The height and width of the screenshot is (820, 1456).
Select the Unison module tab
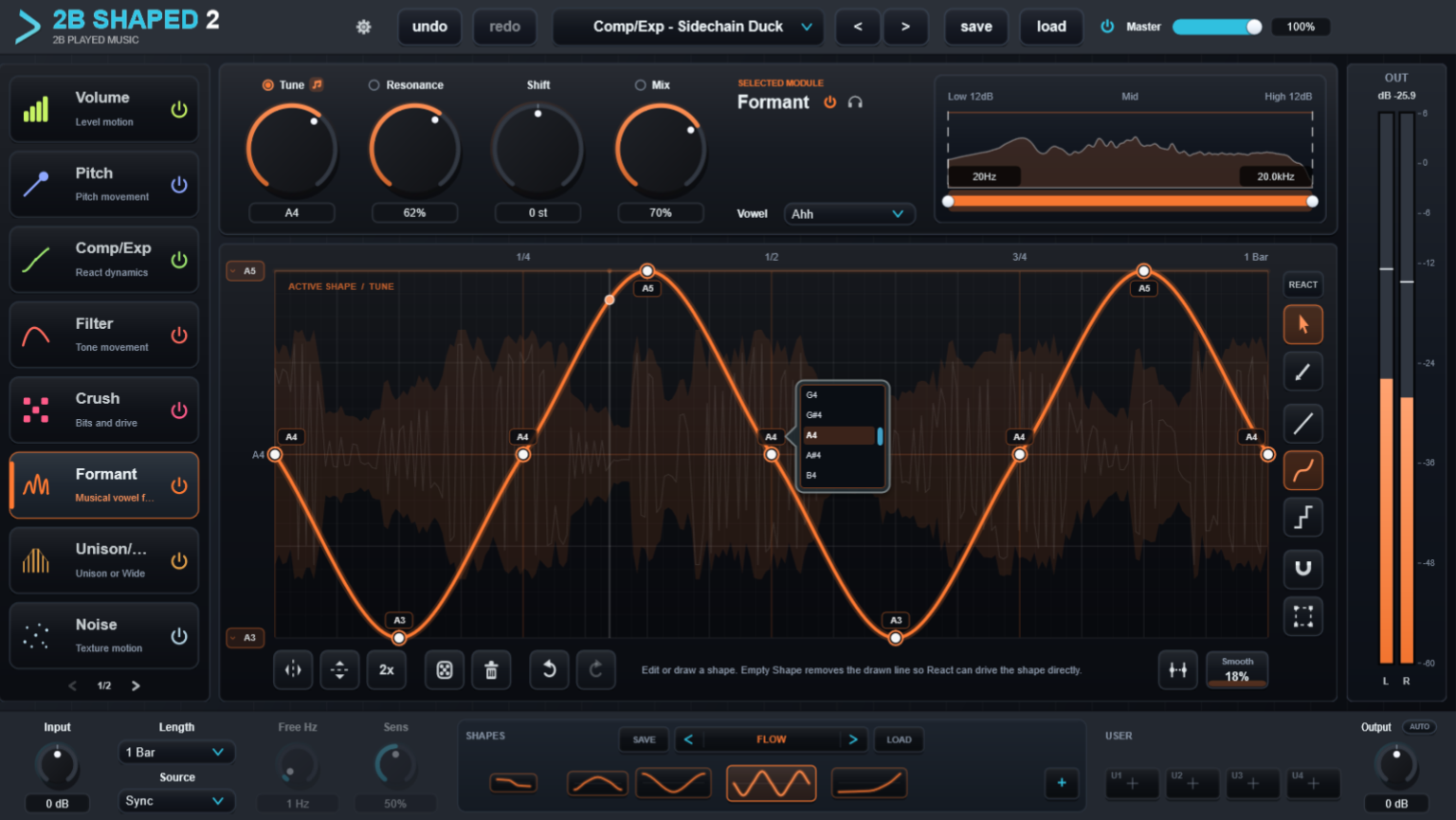tap(104, 560)
